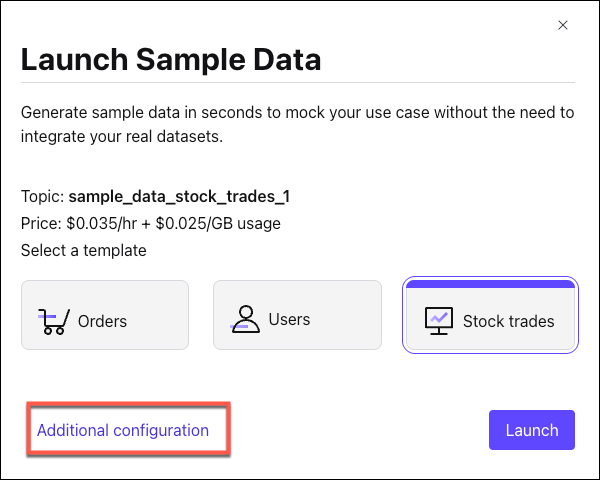Click the shopping cart Orders icon

tap(52, 320)
